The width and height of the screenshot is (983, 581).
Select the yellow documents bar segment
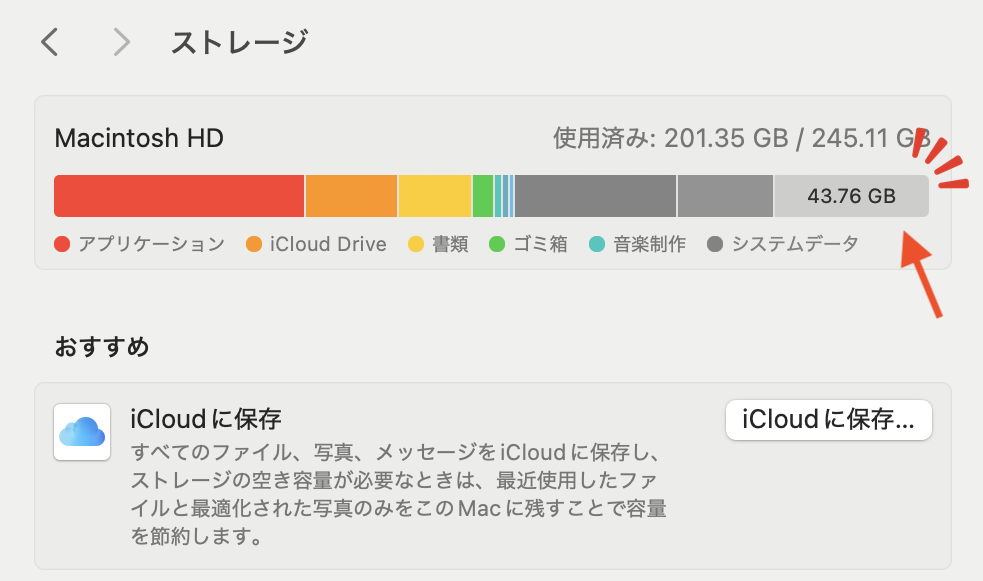(x=435, y=196)
